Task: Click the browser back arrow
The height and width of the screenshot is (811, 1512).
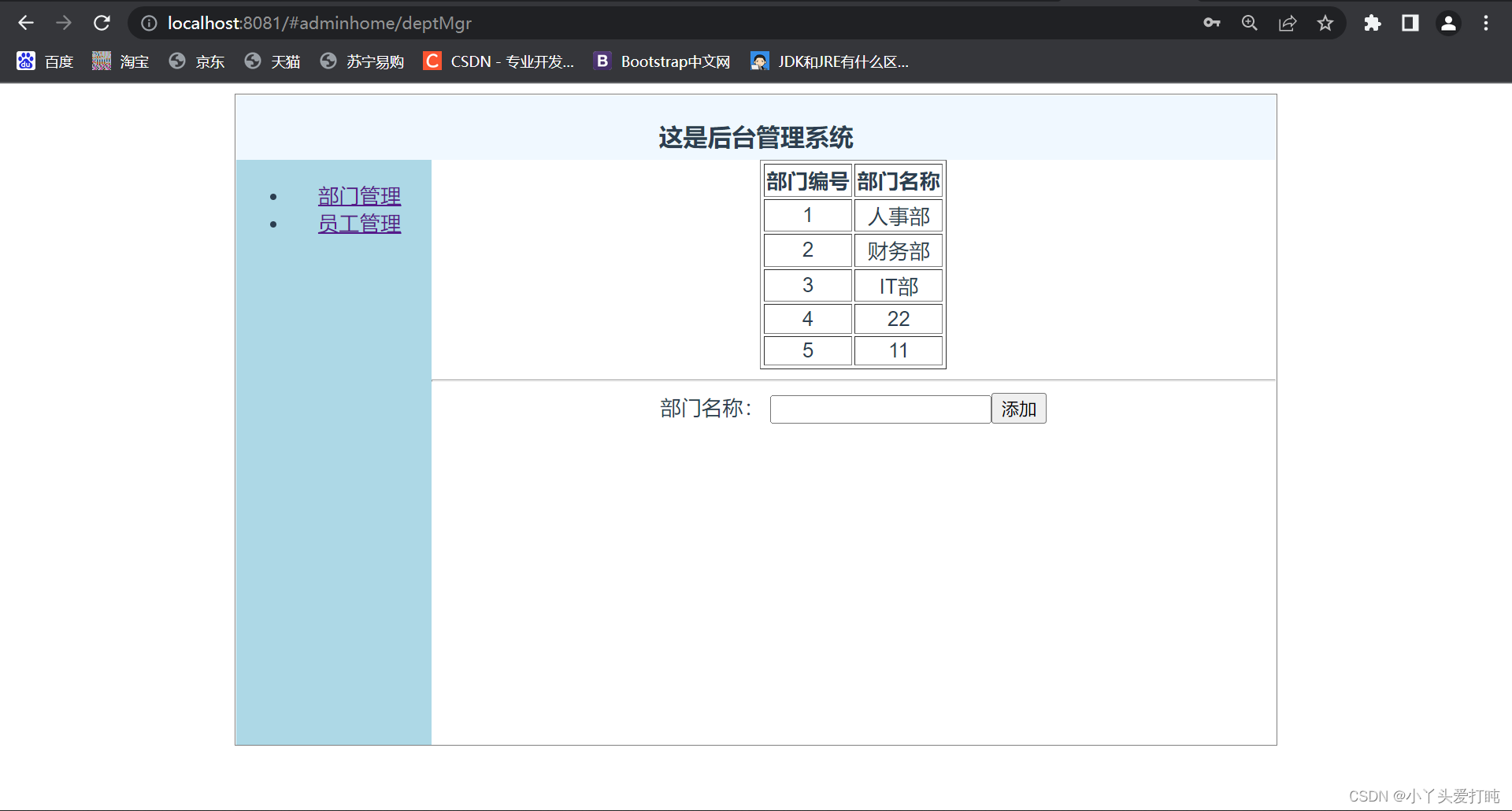Action: [x=26, y=23]
